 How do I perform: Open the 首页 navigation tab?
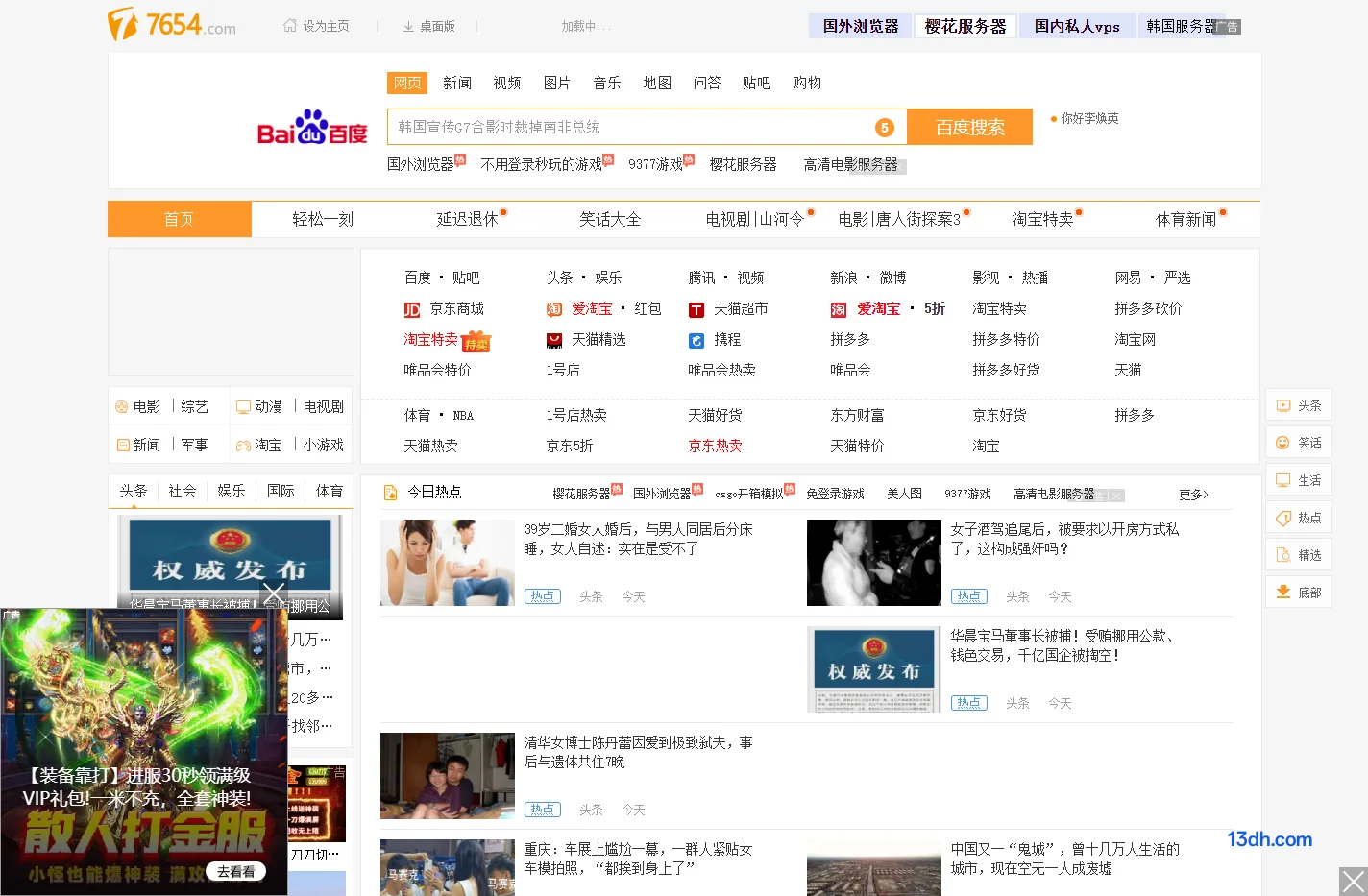tap(180, 219)
